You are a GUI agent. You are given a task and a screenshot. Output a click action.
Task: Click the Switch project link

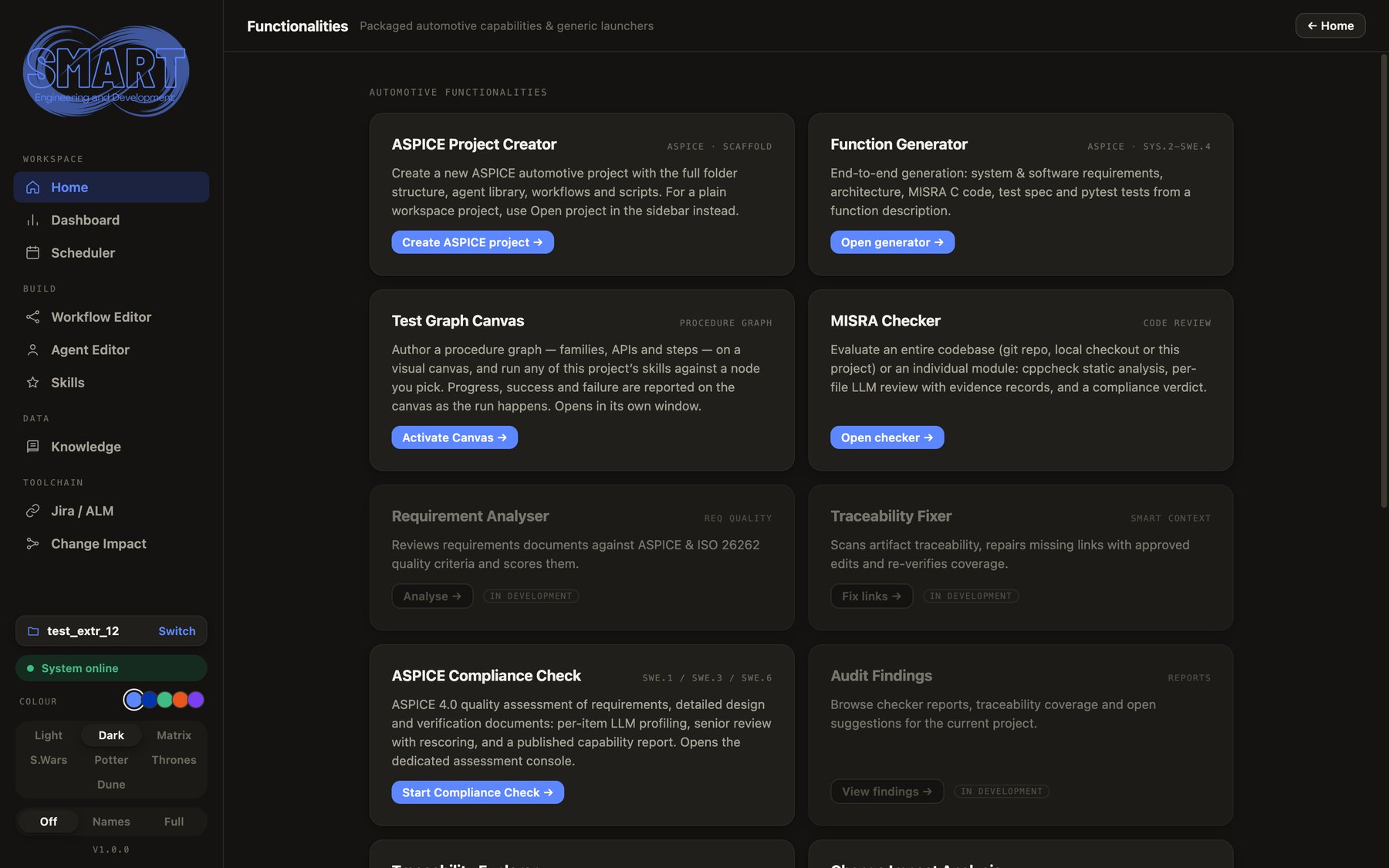tap(177, 631)
